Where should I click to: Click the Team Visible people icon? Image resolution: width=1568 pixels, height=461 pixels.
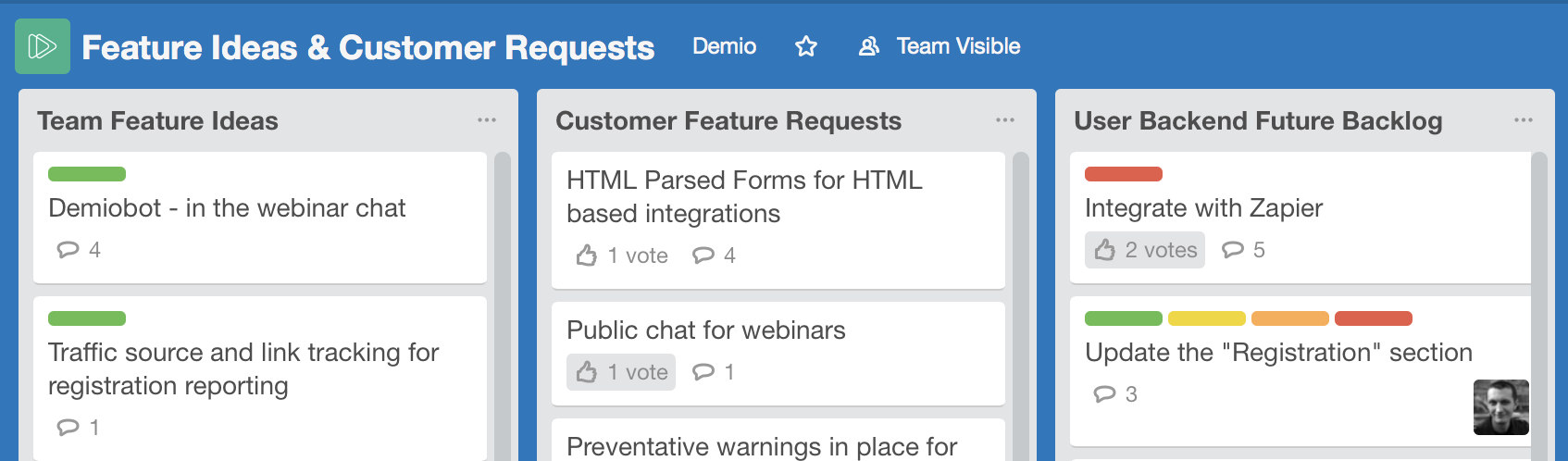coord(869,46)
